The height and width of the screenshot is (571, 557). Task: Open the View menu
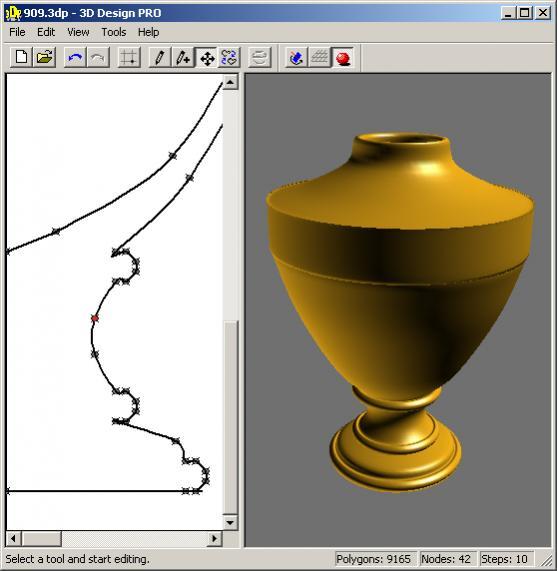coord(78,32)
